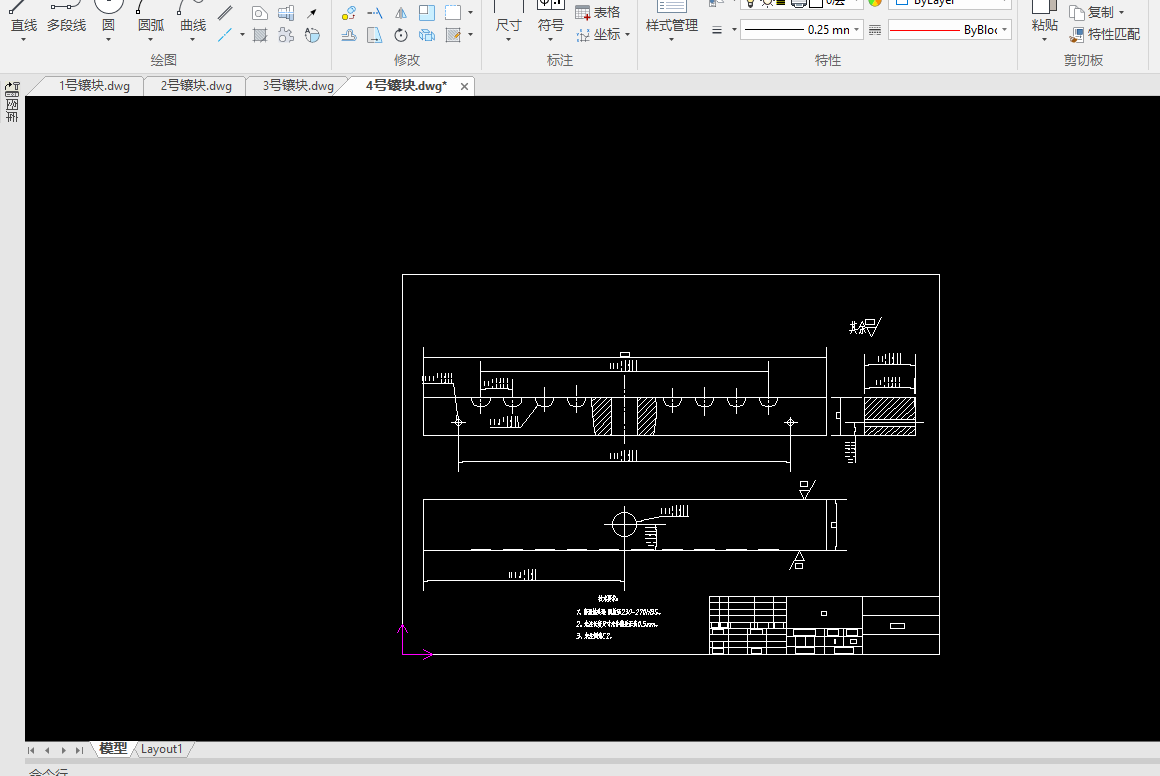Screen dimensions: 1160x776
Task: Switch to the Layout1 tab
Action: point(161,749)
